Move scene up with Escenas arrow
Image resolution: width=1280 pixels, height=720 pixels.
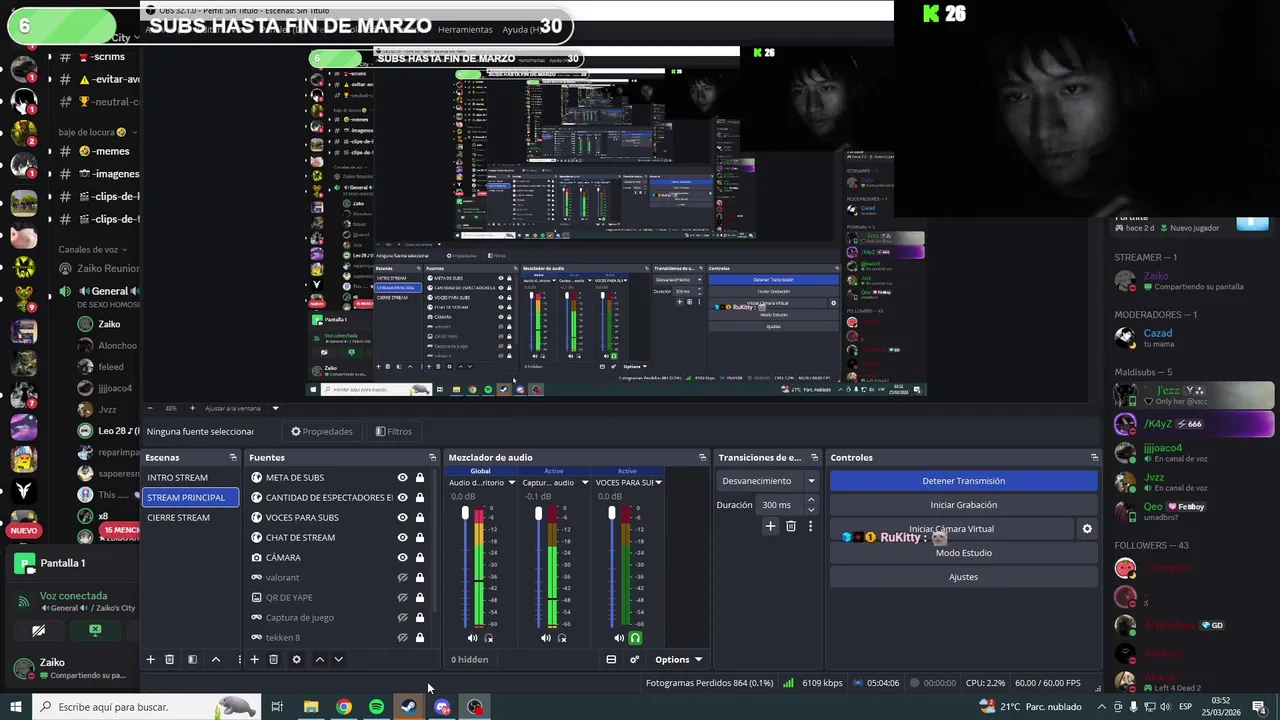[215, 659]
